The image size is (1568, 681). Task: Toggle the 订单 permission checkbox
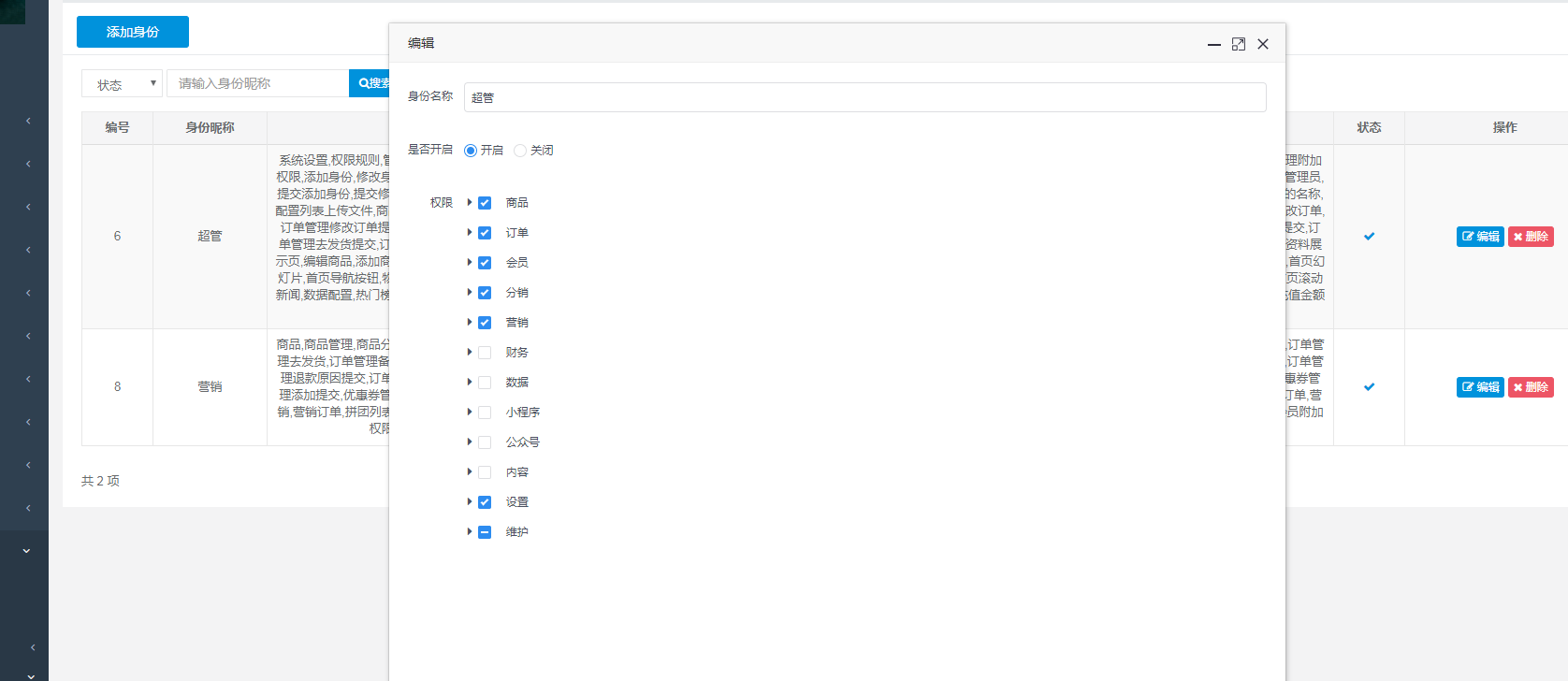coord(485,233)
